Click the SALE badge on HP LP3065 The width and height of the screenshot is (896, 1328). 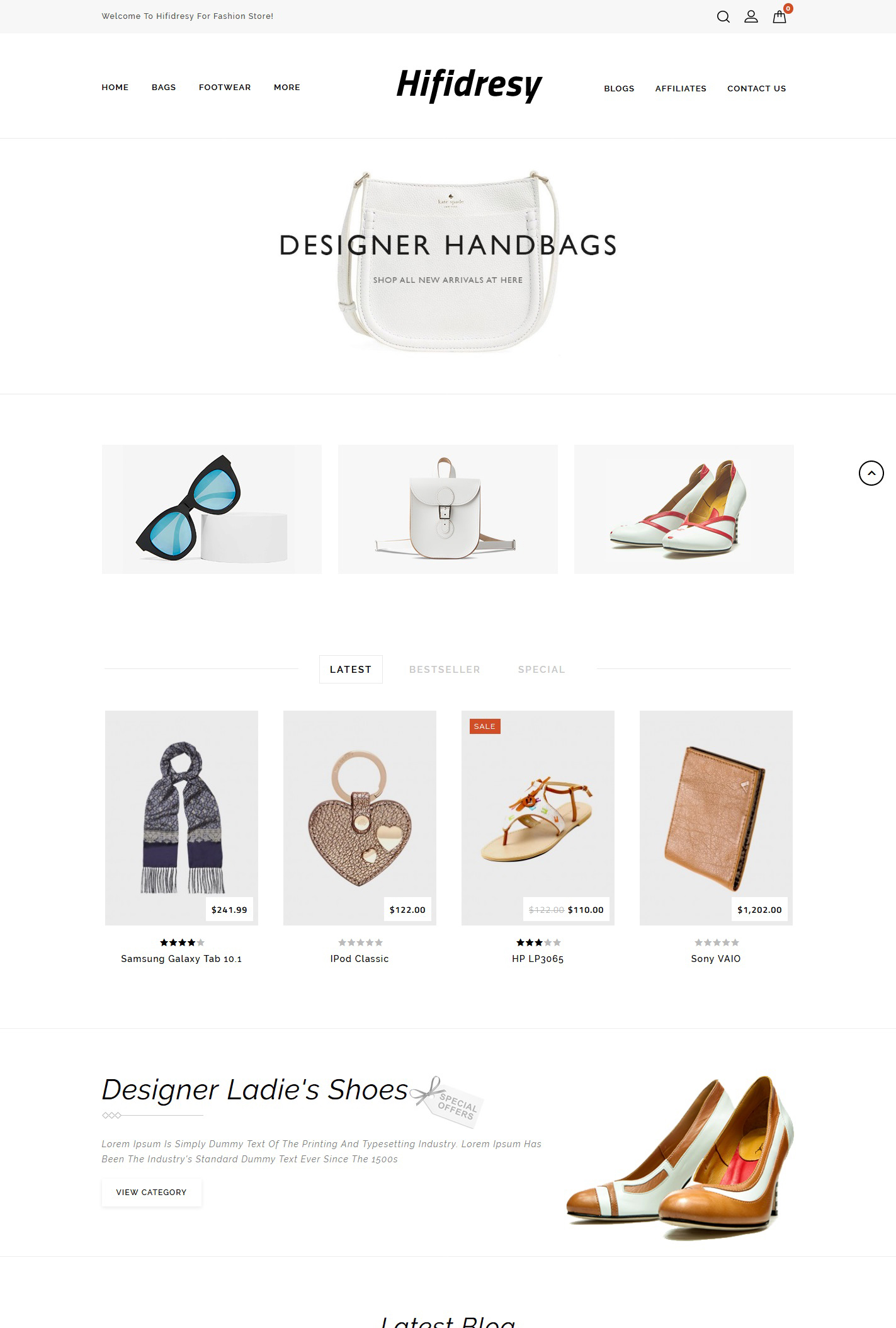tap(485, 726)
